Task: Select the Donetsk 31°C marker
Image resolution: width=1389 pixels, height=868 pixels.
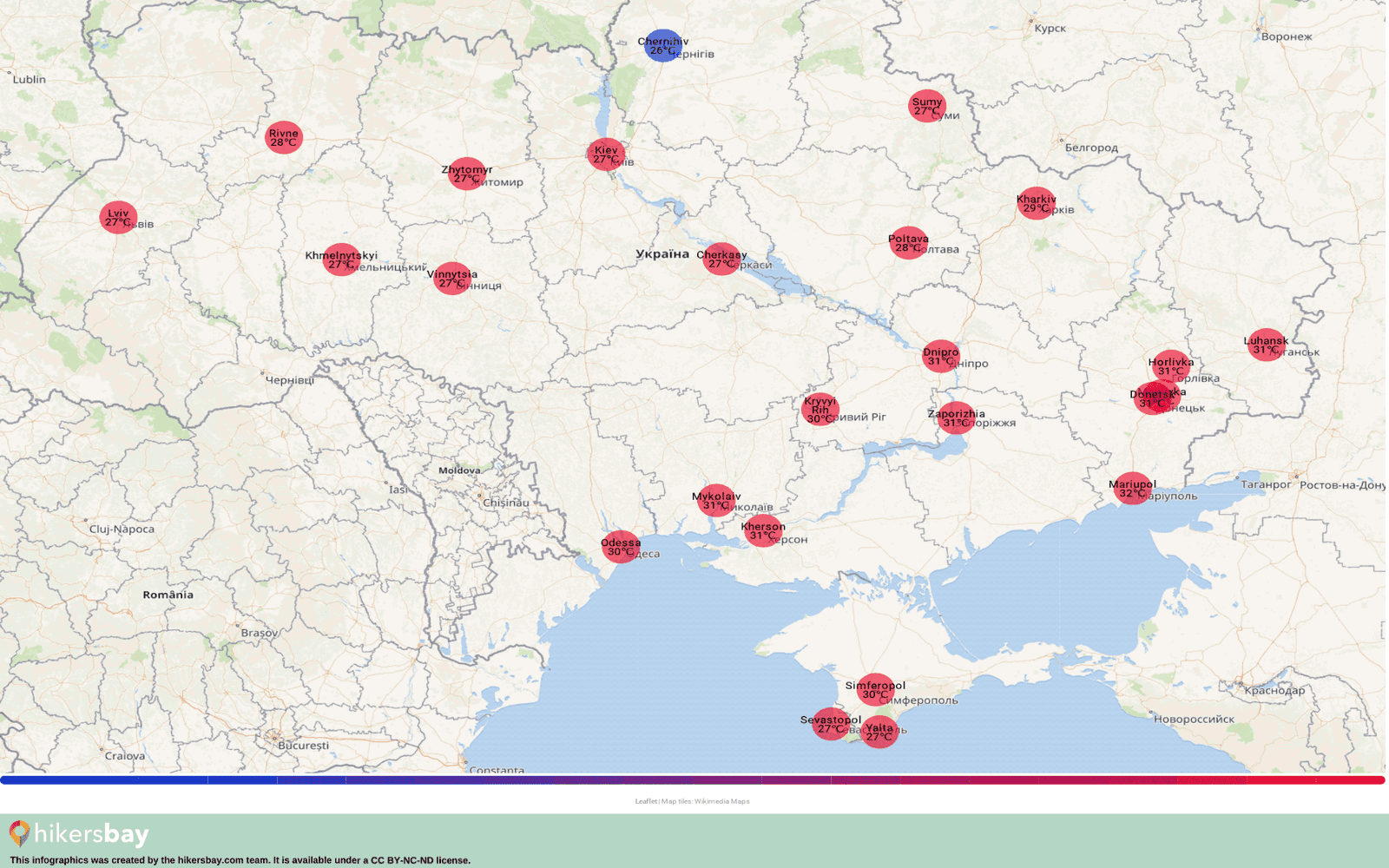Action: tap(1152, 398)
